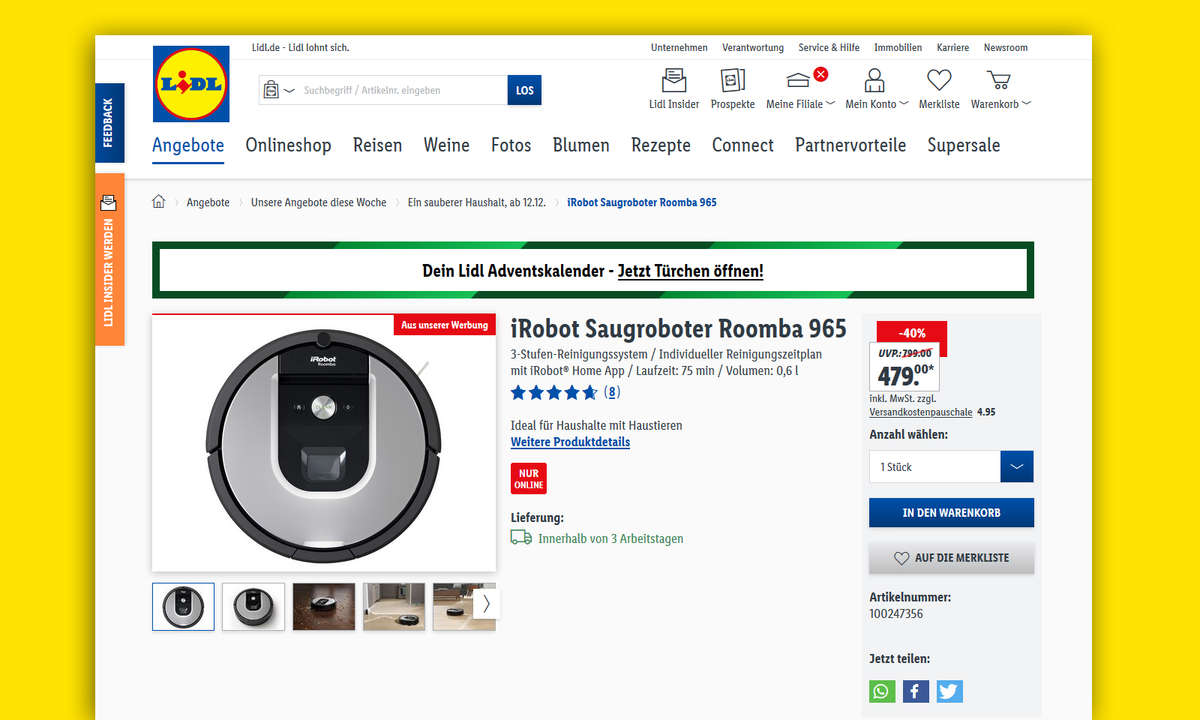Open the Rezepte menu
This screenshot has width=1200, height=720.
pos(661,145)
